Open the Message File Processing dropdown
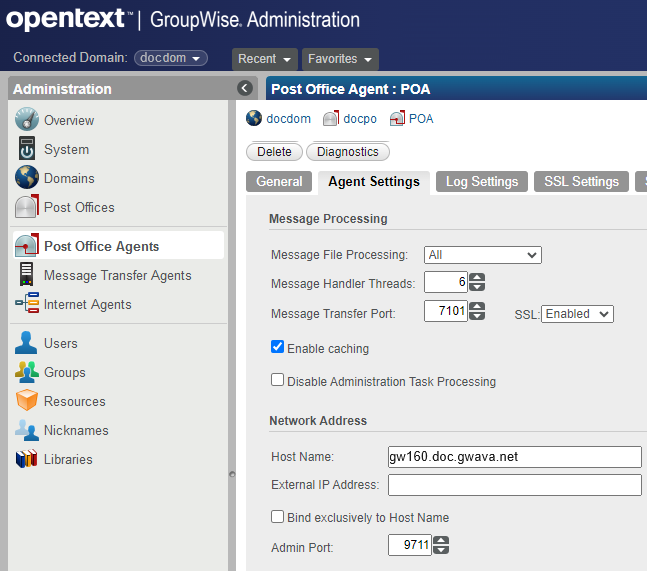 coord(482,255)
